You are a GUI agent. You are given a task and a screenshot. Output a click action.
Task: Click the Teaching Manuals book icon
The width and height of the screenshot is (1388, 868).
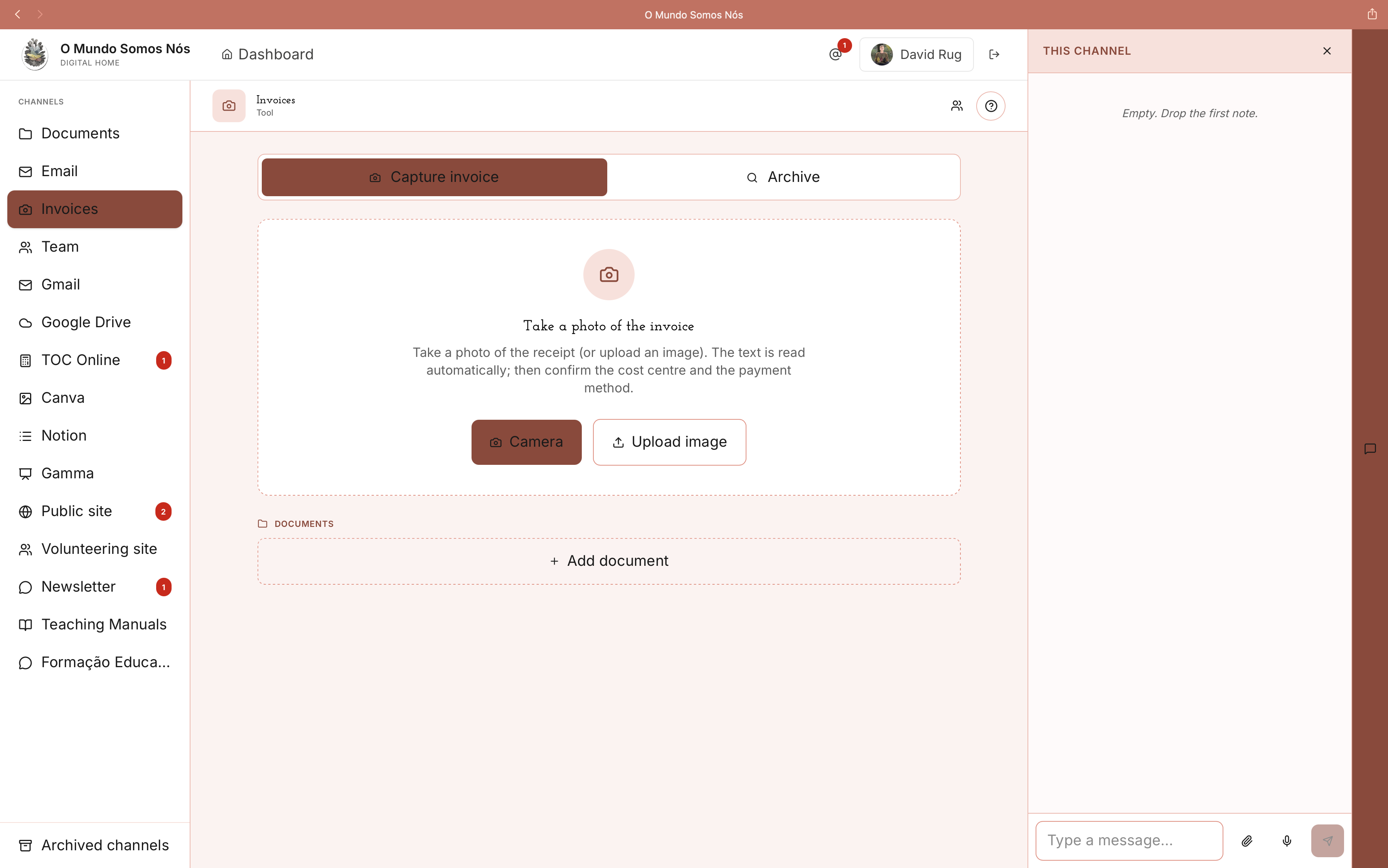25,624
